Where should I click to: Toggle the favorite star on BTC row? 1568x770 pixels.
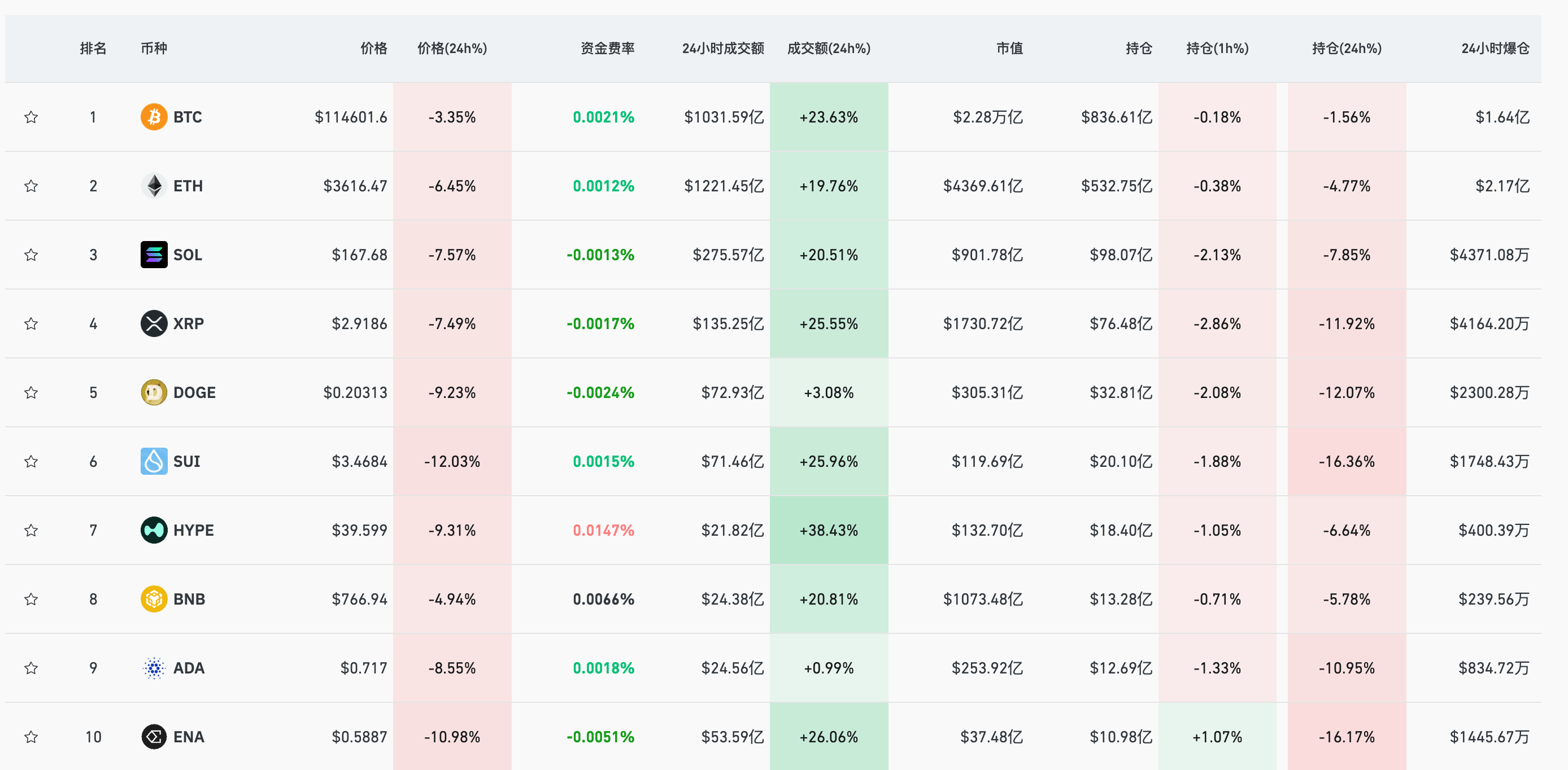(31, 117)
